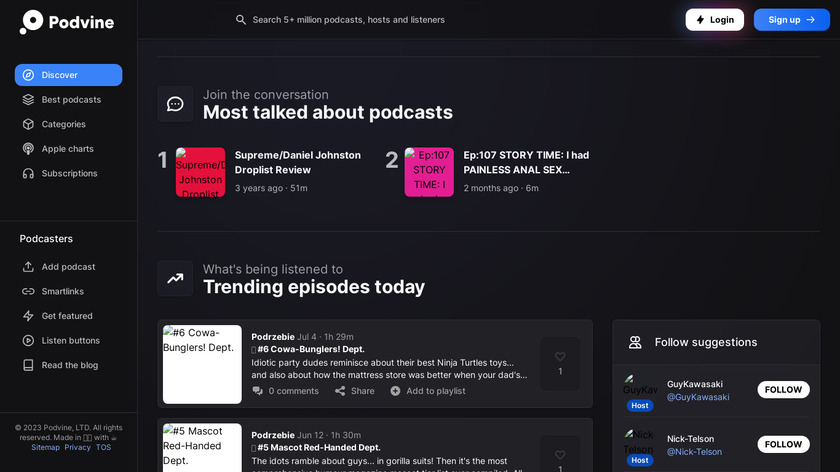840x472 pixels.
Task: Open Categories from the sidebar
Action: 63,124
